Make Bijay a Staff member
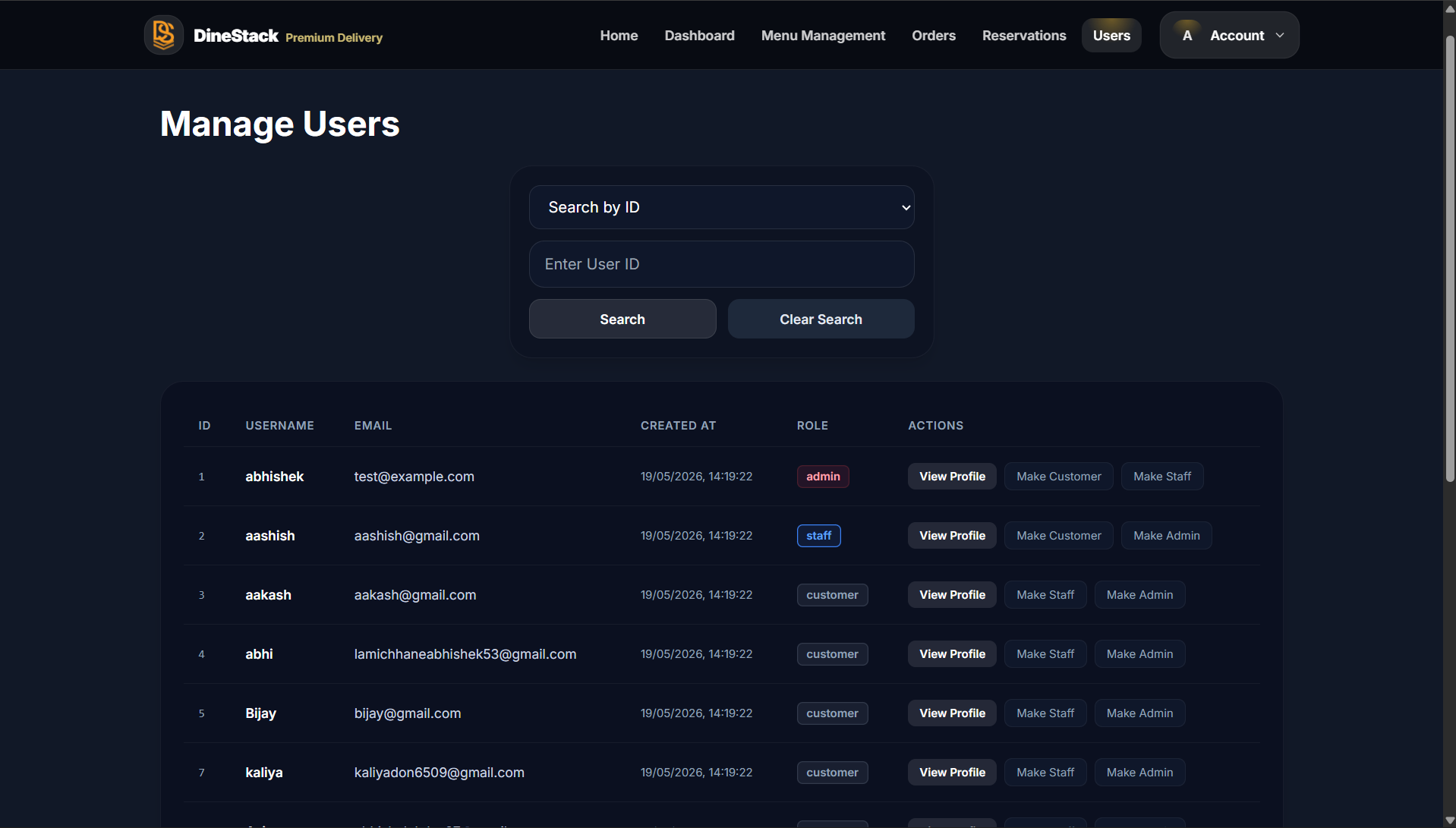 [x=1045, y=713]
